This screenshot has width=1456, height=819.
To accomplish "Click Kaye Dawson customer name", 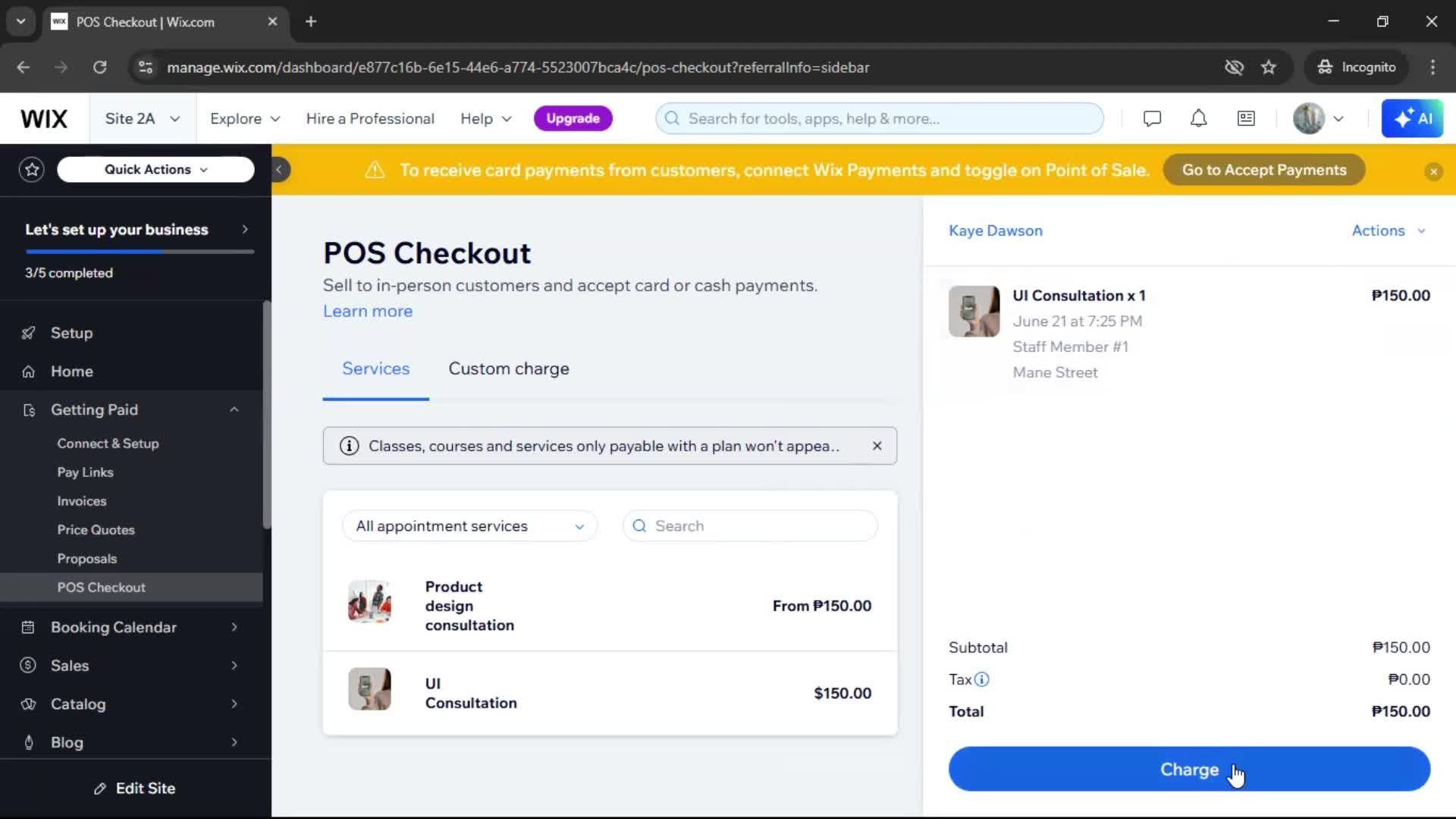I will coord(996,231).
